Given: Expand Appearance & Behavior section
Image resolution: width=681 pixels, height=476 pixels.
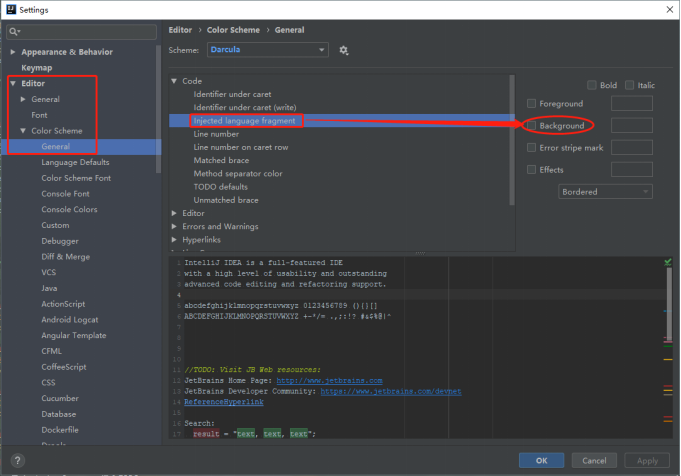Looking at the screenshot, I should pos(13,52).
